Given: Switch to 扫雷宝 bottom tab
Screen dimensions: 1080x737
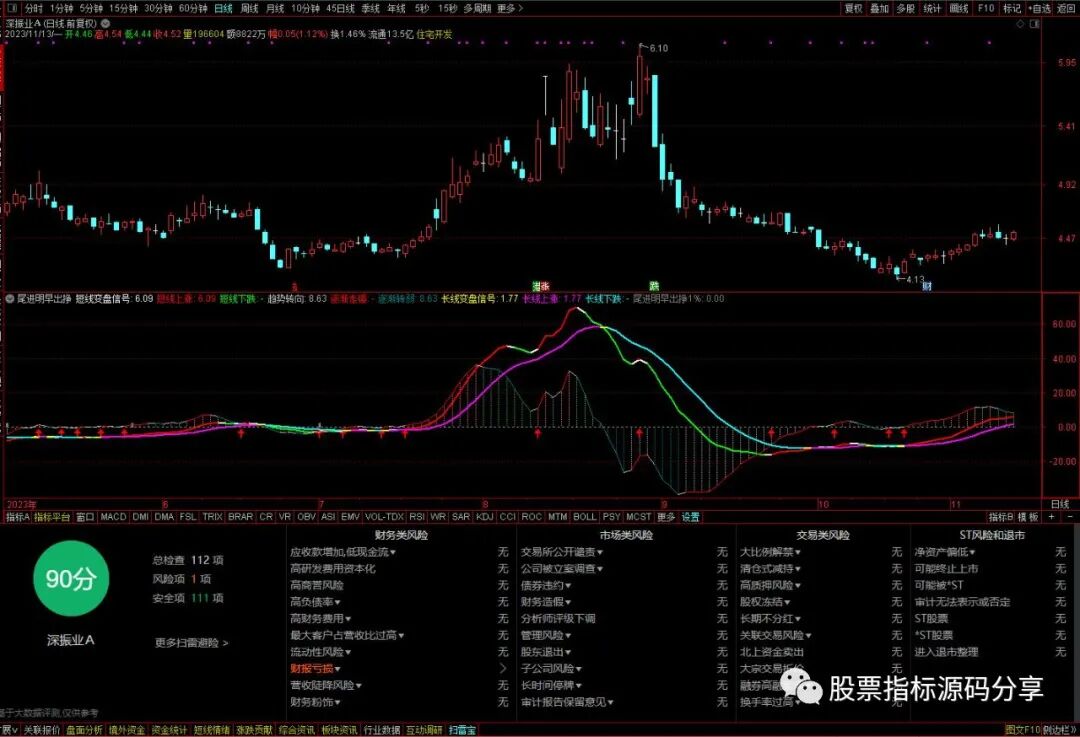Looking at the screenshot, I should (463, 729).
